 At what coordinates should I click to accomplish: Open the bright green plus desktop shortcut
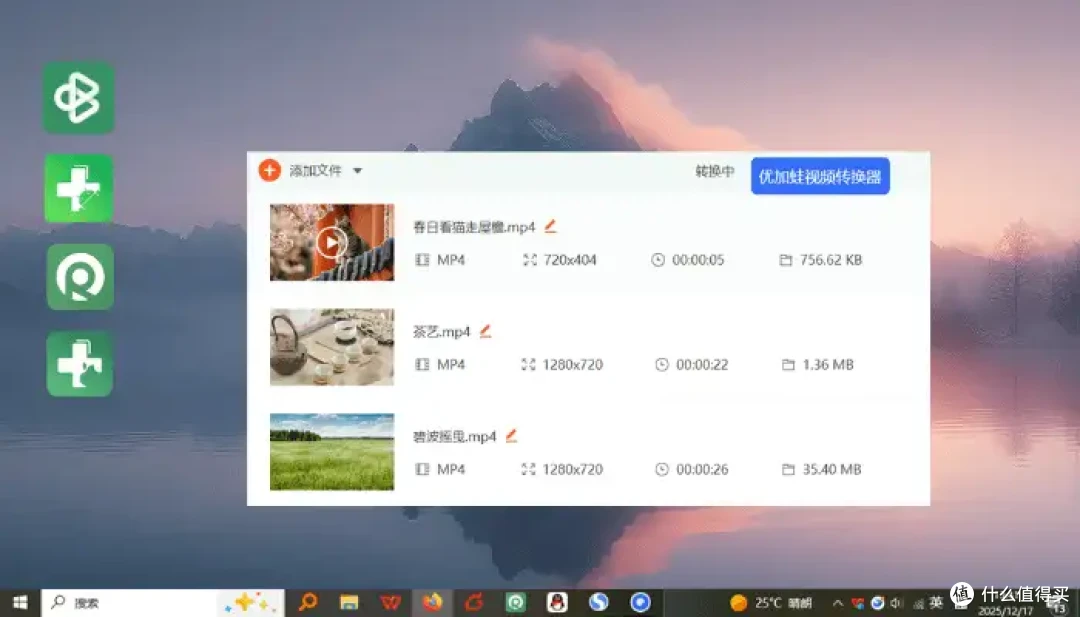coord(79,188)
